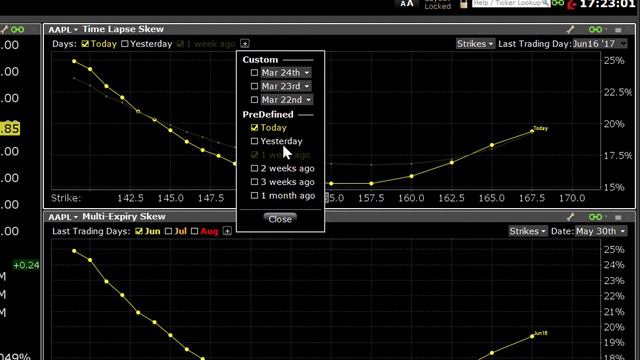The height and width of the screenshot is (360, 640).
Task: Click the Custom section header
Action: click(260, 60)
